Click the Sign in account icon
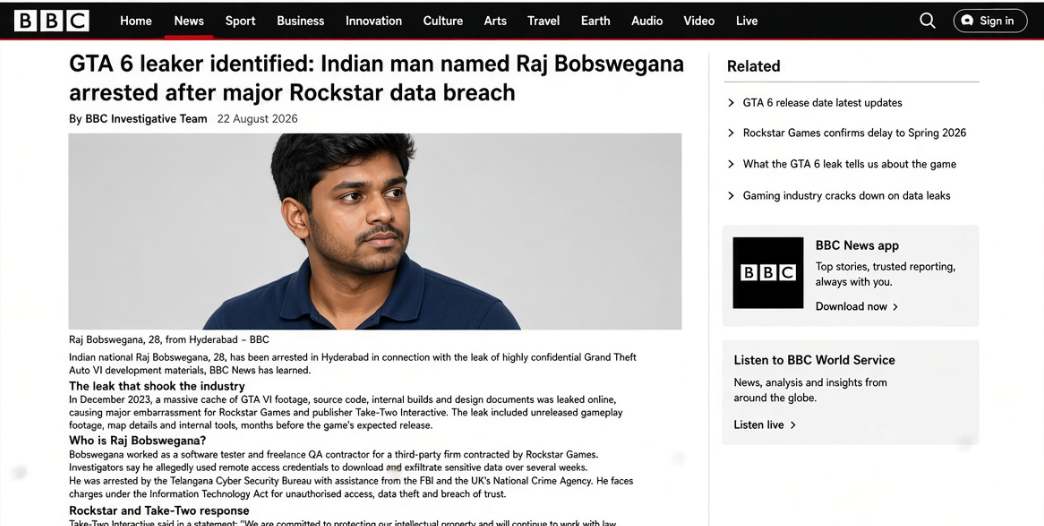Screen dimensions: 1044x526 point(967,21)
